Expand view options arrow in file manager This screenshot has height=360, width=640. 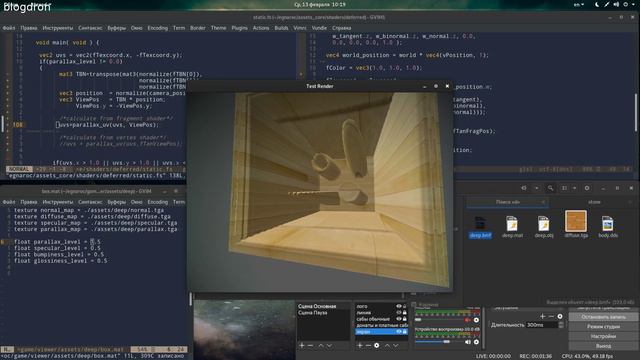click(574, 188)
